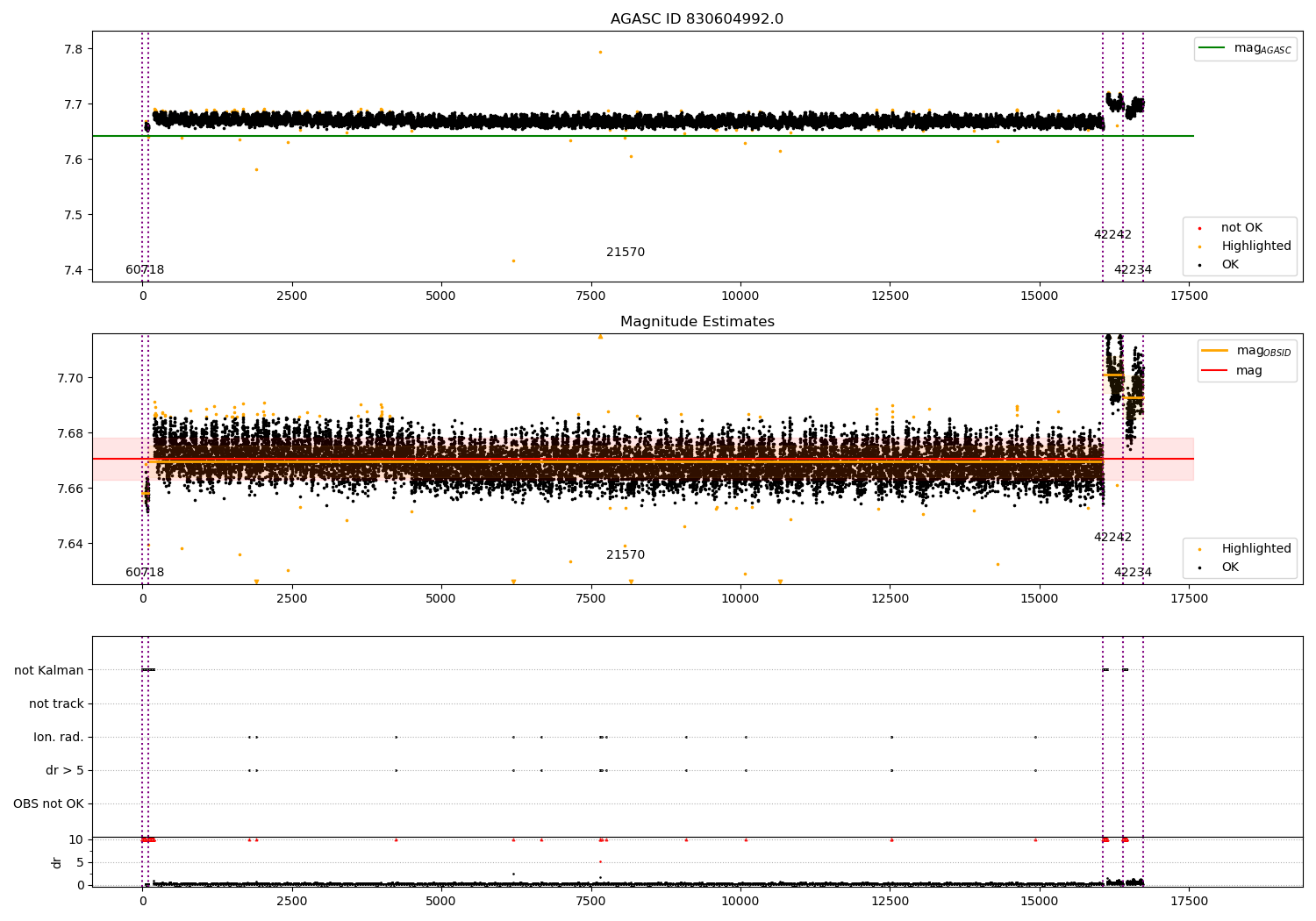Click 'OK' legend entry in Magnitude Estimates plot
Screen dimensions: 1316x921
(1230, 568)
